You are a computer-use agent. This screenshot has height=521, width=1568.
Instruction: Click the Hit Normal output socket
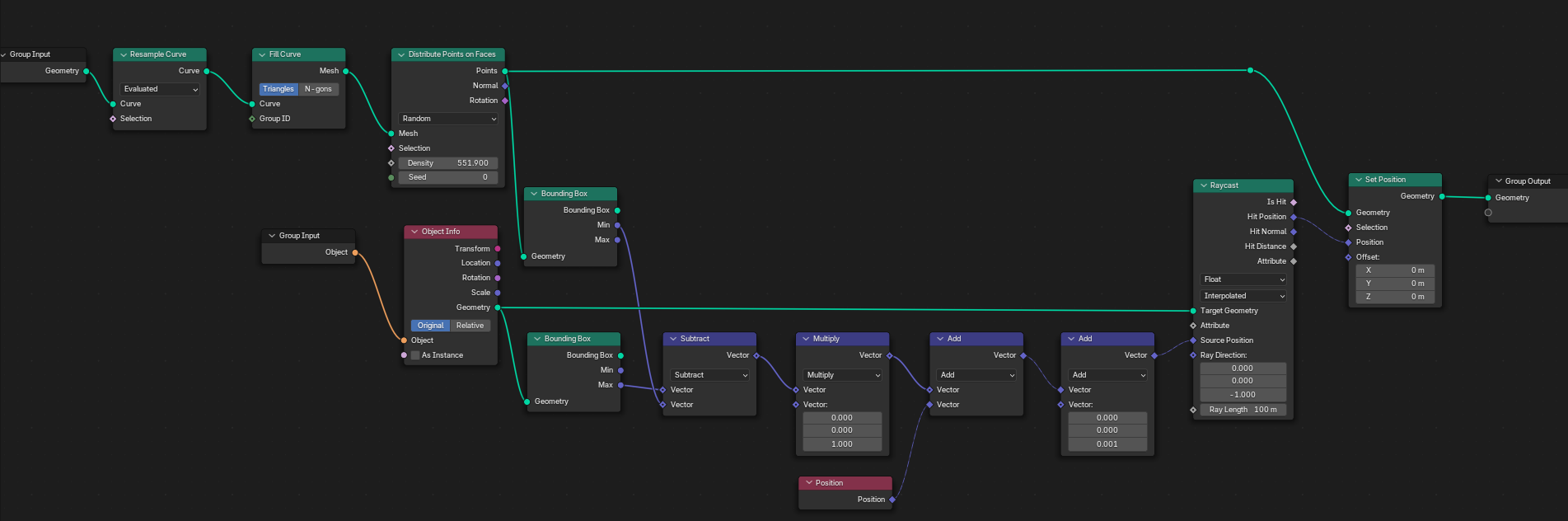pyautogui.click(x=1294, y=232)
